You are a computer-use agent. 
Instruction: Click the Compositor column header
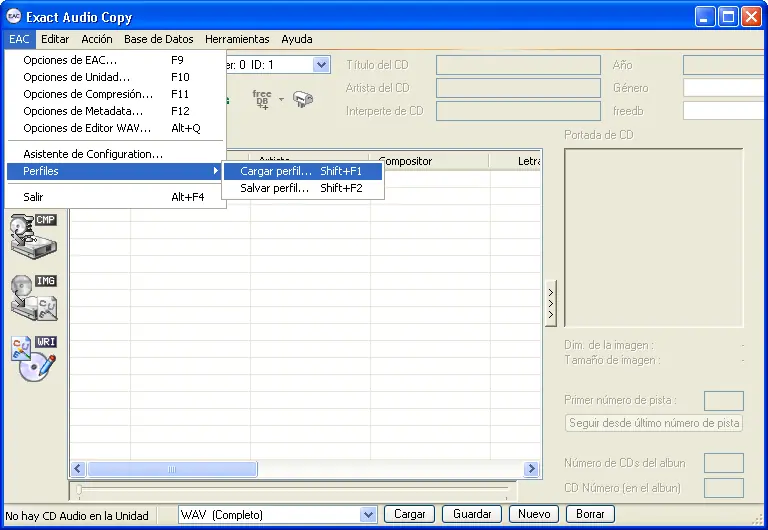[430, 161]
